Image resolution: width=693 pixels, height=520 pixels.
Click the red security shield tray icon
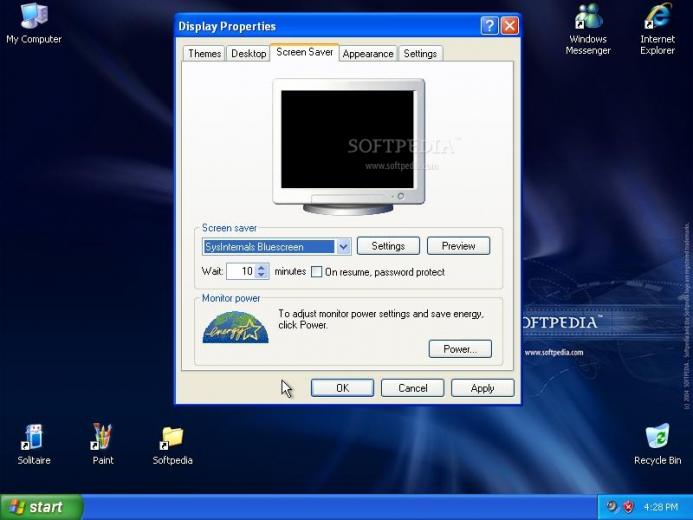pos(628,506)
